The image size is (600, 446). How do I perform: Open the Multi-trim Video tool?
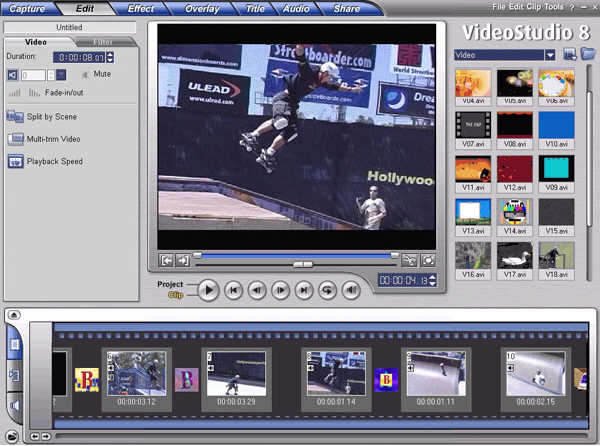(53, 139)
